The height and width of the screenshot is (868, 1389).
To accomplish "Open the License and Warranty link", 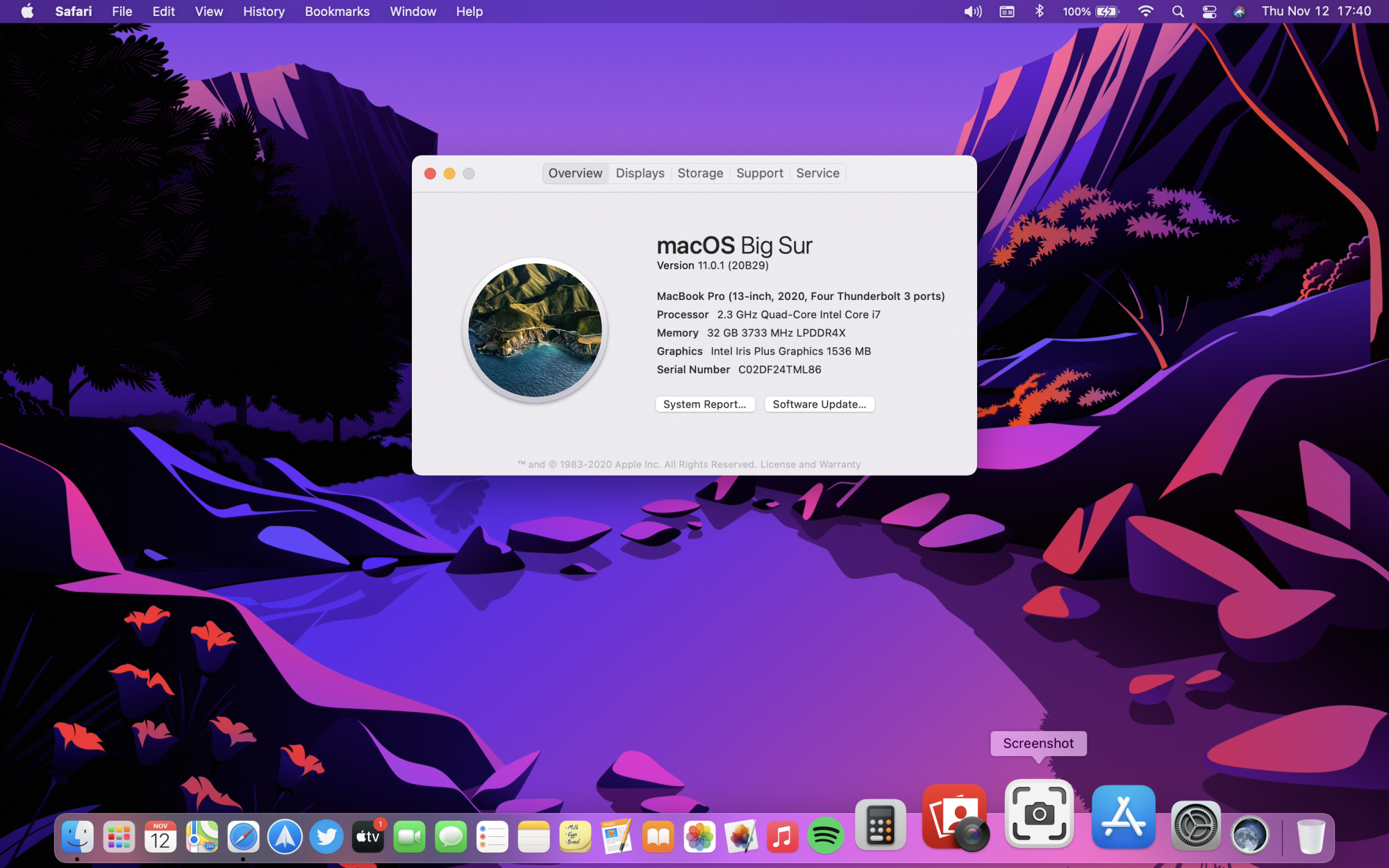I will 810,465.
